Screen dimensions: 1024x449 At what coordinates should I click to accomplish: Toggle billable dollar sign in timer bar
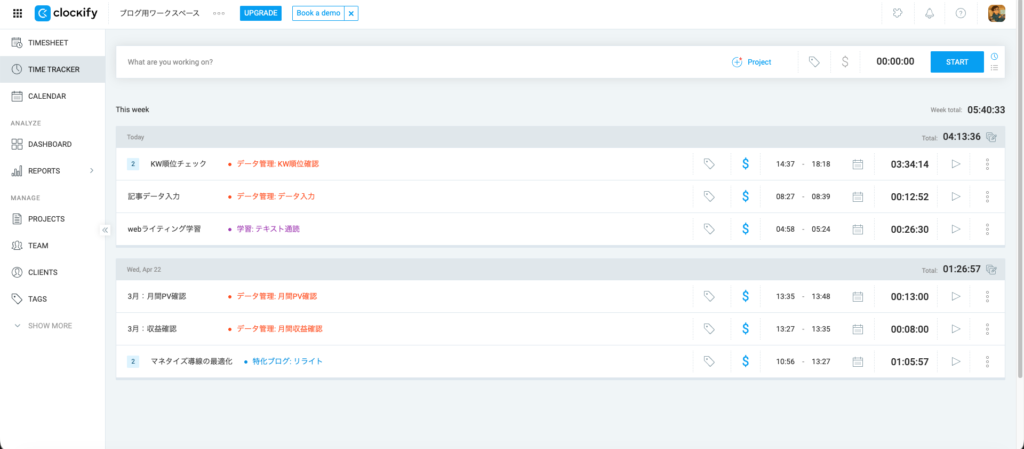(845, 62)
